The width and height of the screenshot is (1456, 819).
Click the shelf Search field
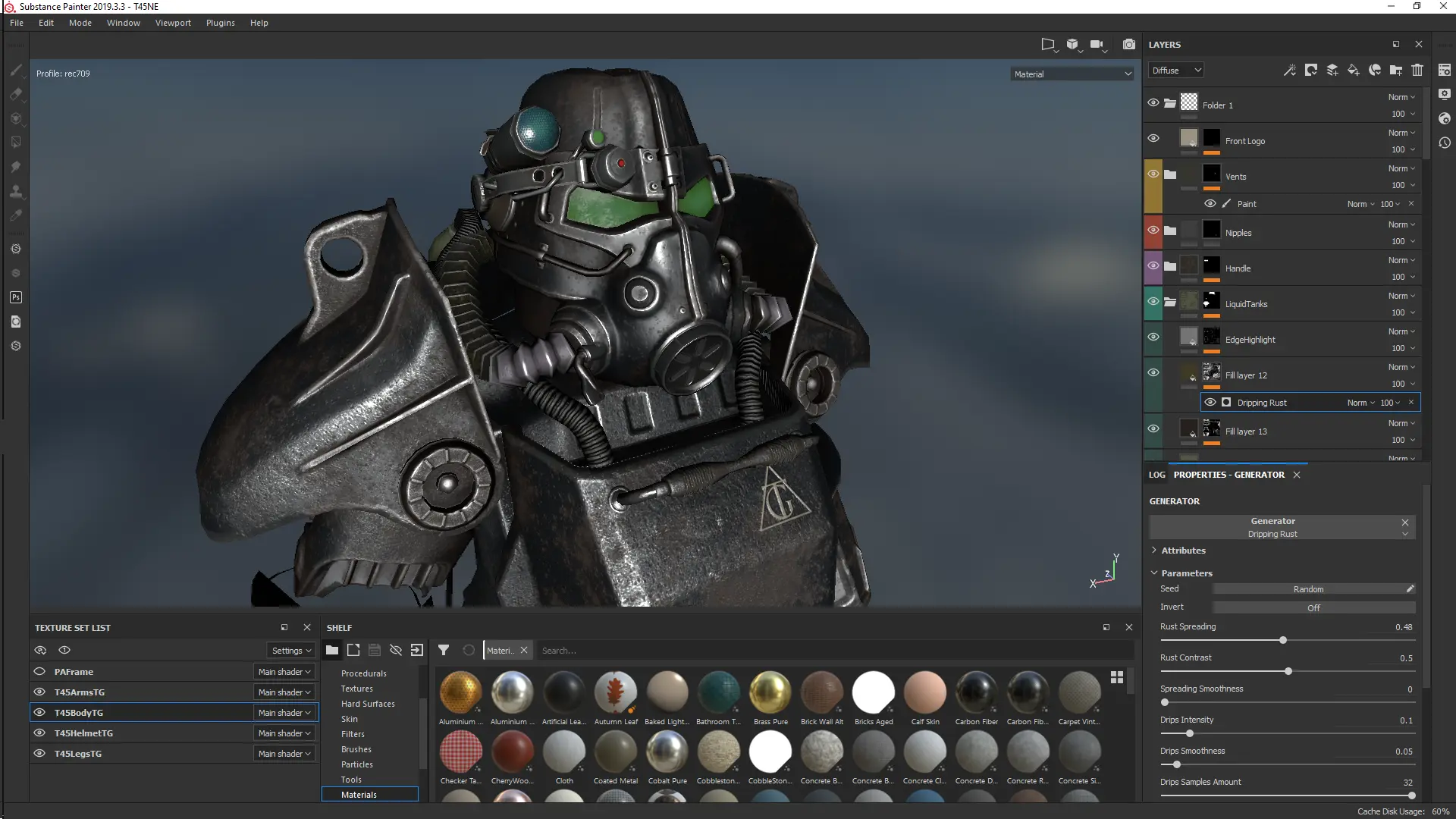[834, 651]
